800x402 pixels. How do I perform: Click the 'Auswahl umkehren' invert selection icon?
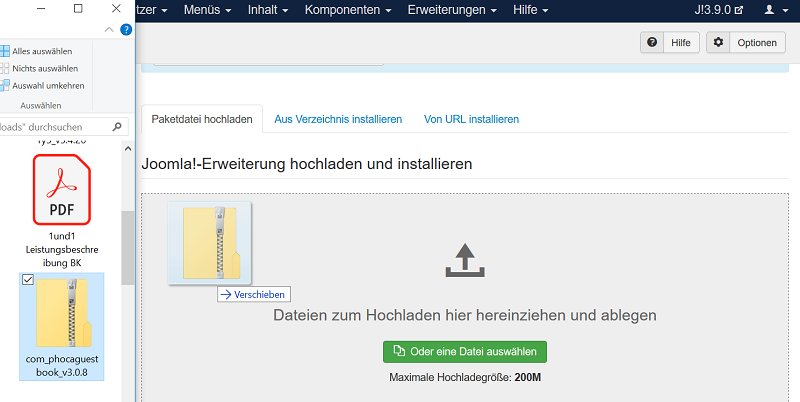click(5, 85)
